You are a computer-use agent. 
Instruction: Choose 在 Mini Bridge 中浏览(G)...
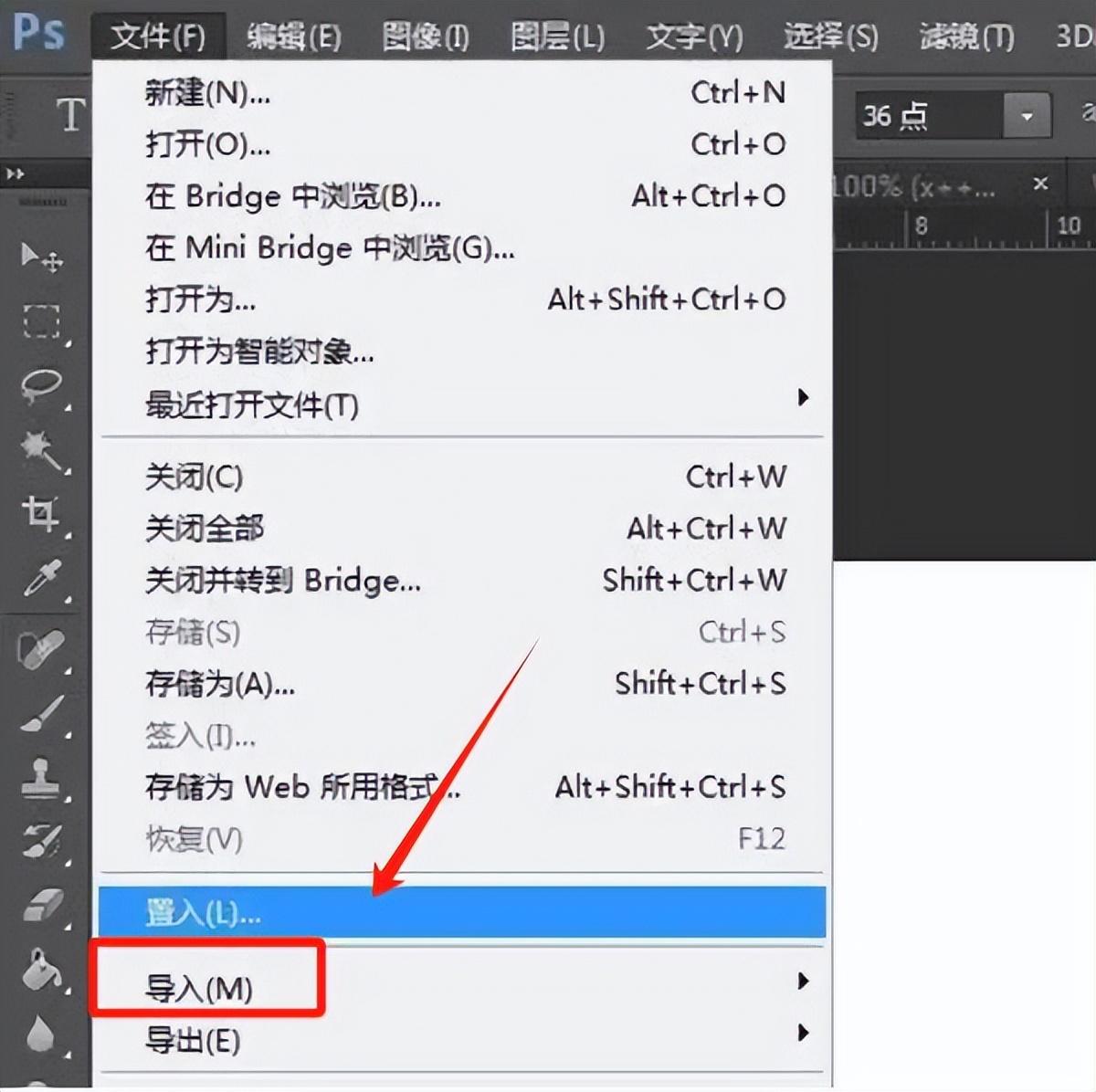(464, 247)
